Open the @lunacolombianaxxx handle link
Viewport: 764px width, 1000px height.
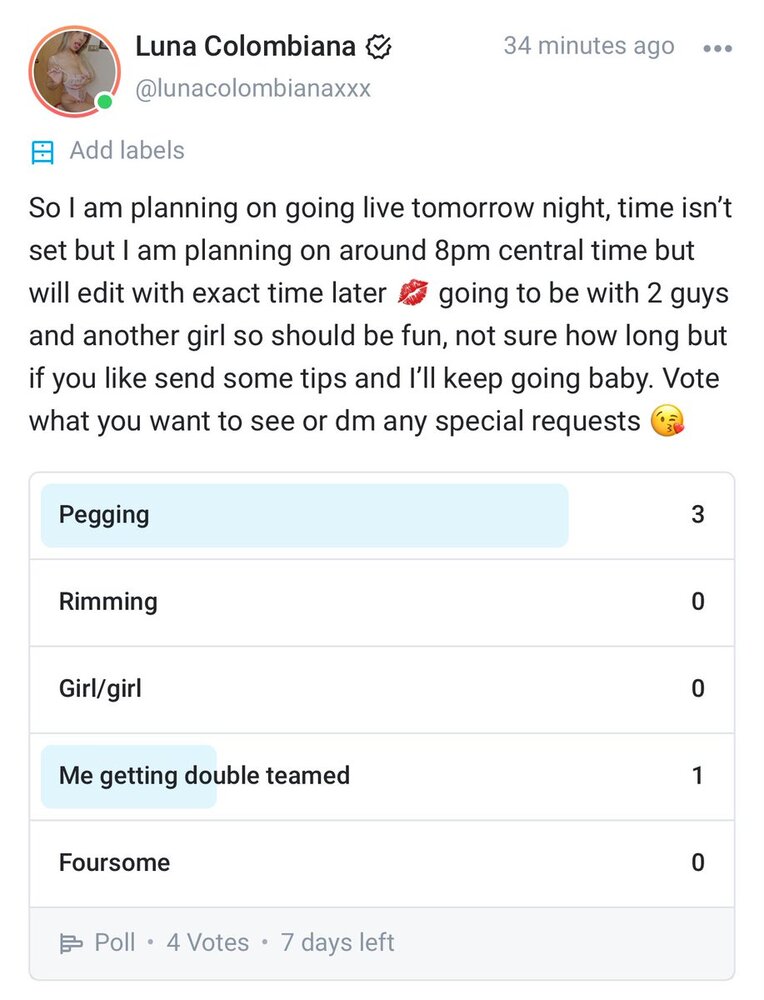pyautogui.click(x=252, y=89)
